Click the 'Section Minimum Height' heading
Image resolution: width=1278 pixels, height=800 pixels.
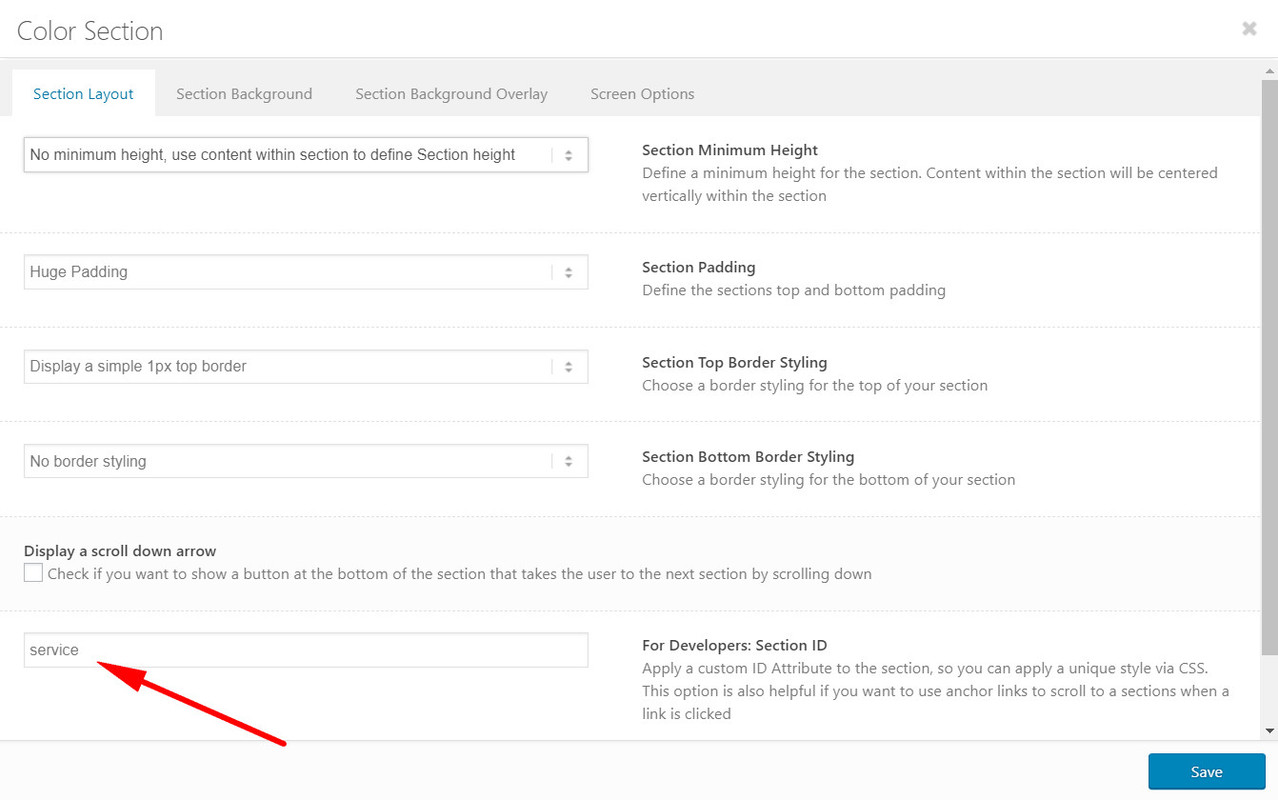pos(730,150)
